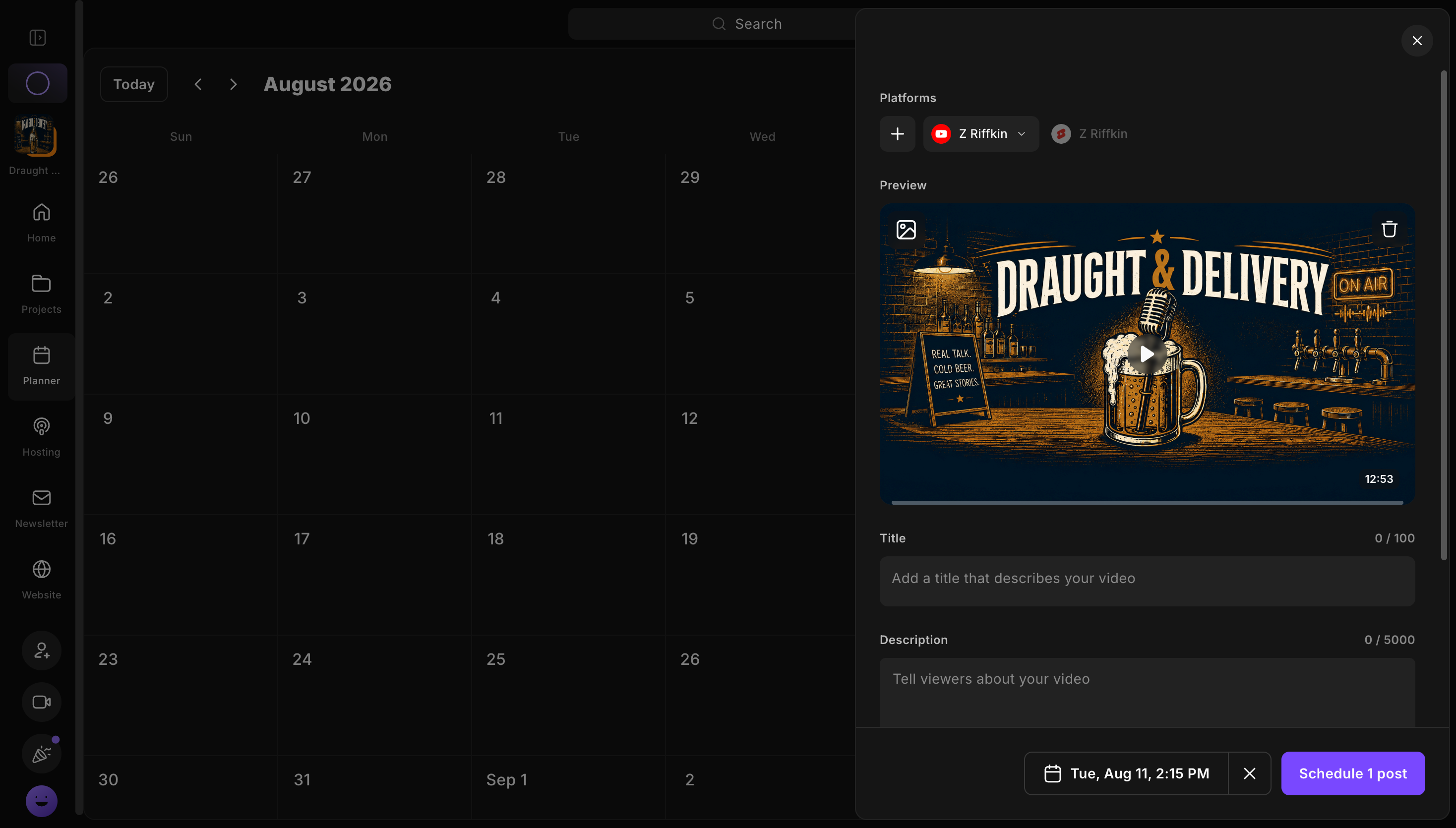Select Sep 1 calendar cell
Image resolution: width=1456 pixels, height=828 pixels.
[x=568, y=788]
